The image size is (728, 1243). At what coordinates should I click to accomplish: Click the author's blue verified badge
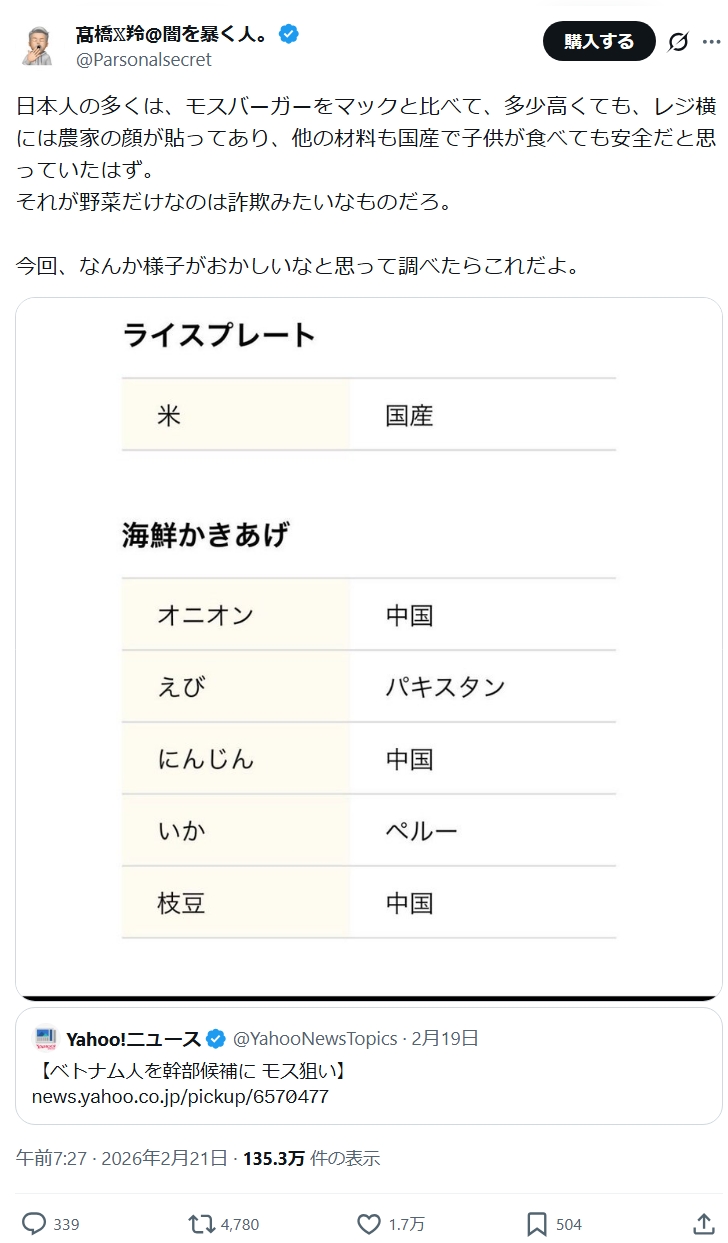point(289,35)
